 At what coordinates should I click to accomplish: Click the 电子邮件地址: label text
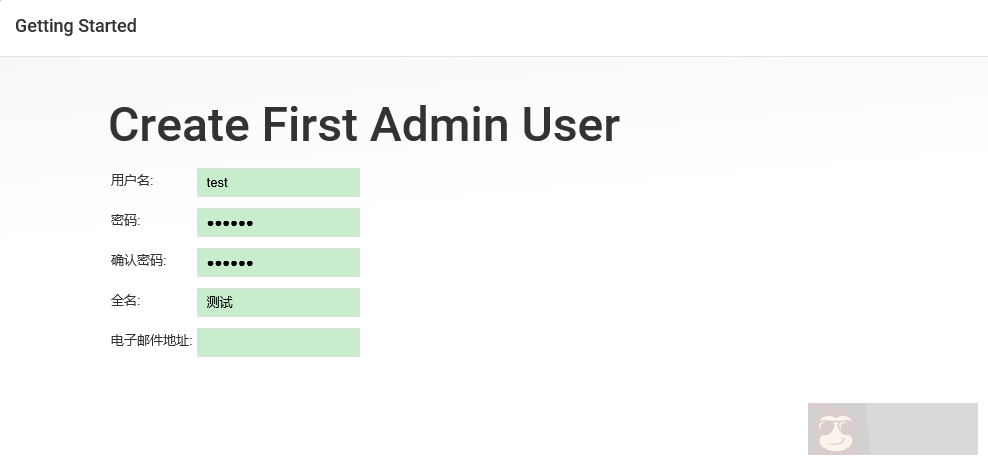151,340
